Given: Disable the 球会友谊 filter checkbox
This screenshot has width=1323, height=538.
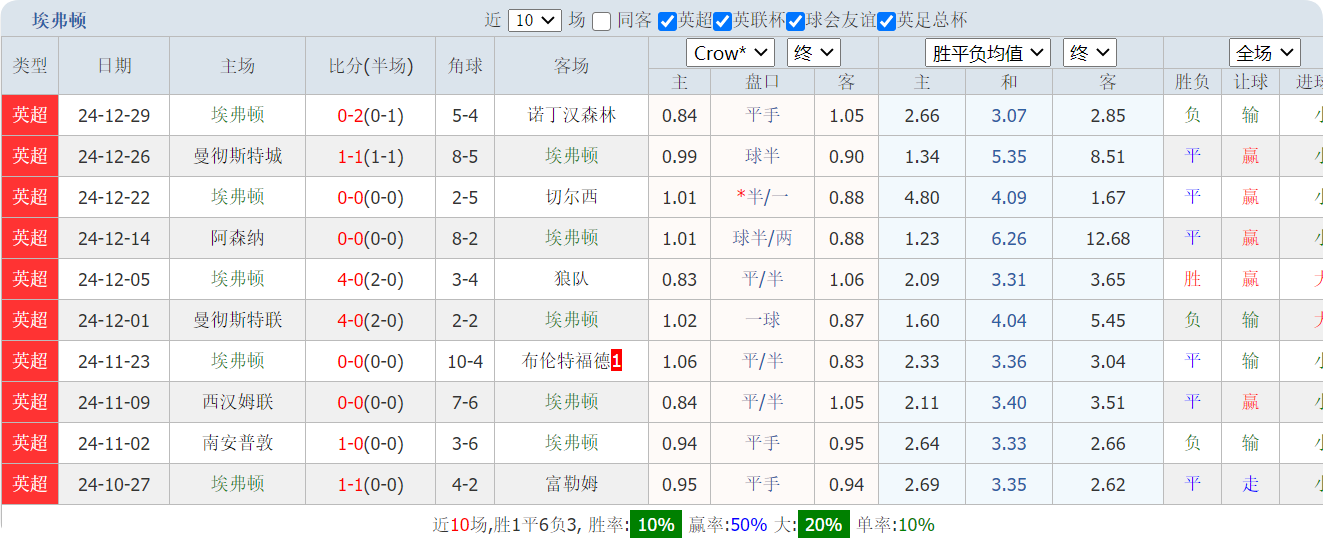Looking at the screenshot, I should (x=796, y=21).
